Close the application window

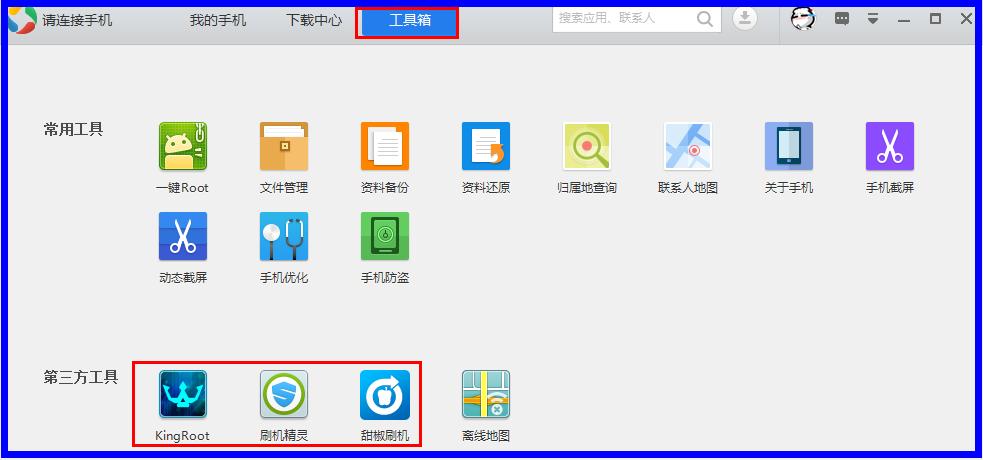click(966, 19)
